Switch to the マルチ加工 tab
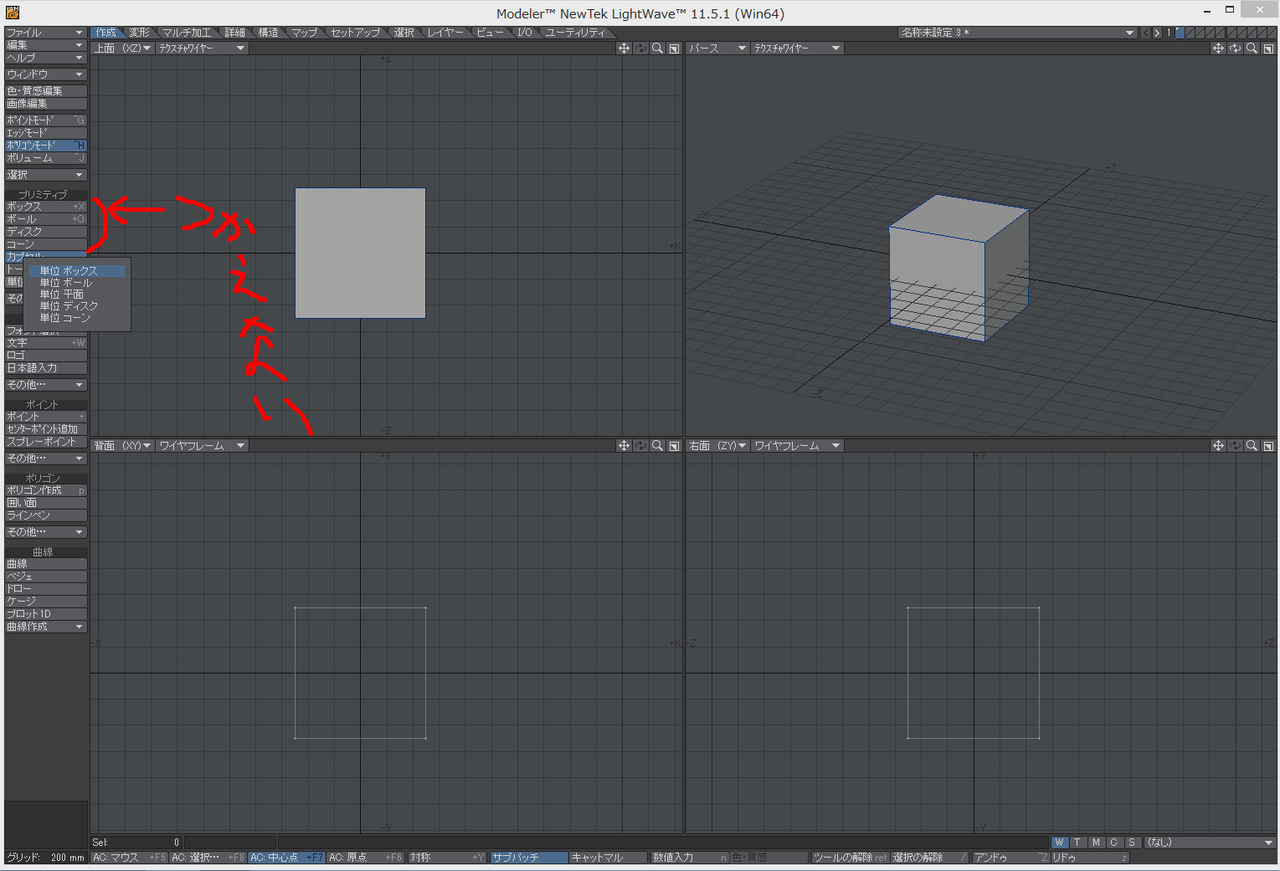 point(188,33)
